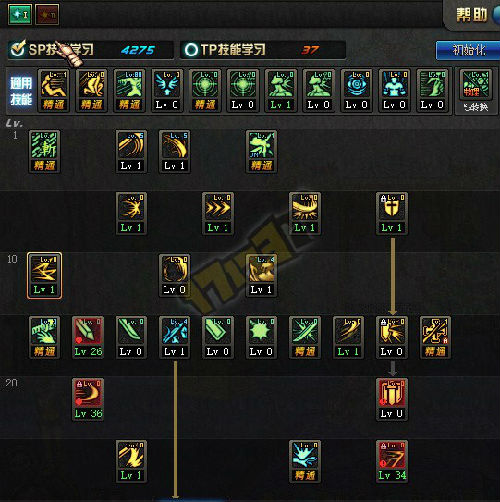Click the 通用技能 general skills label

coord(21,91)
